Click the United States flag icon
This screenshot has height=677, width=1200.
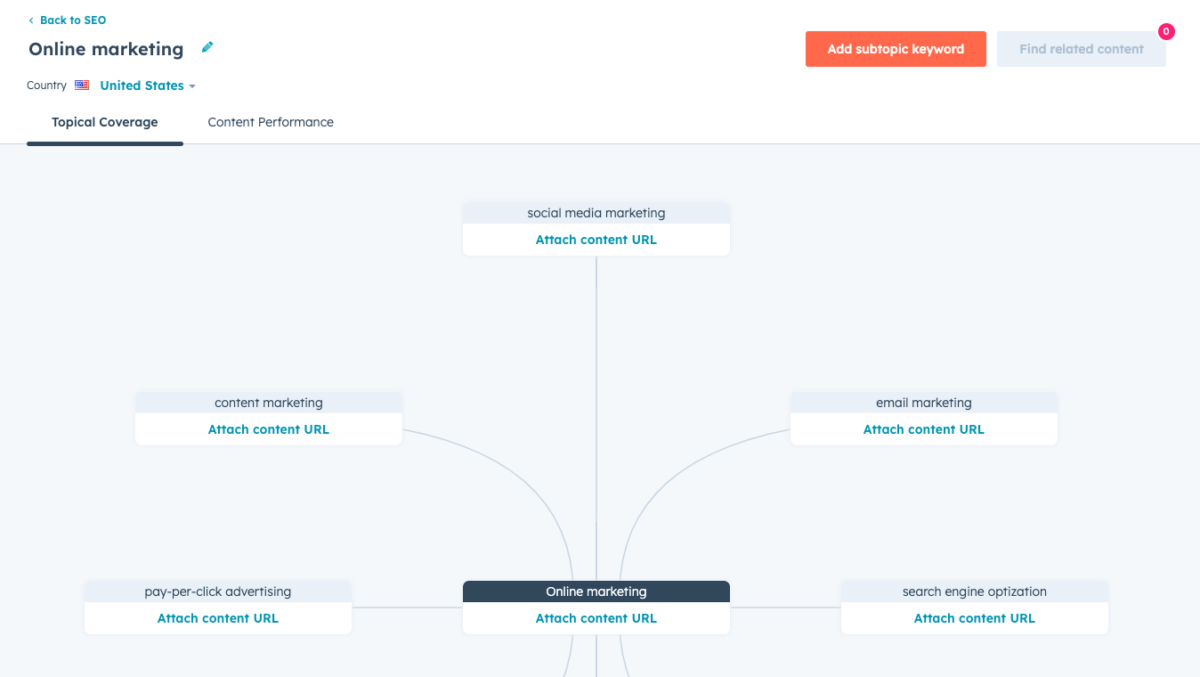[x=82, y=85]
